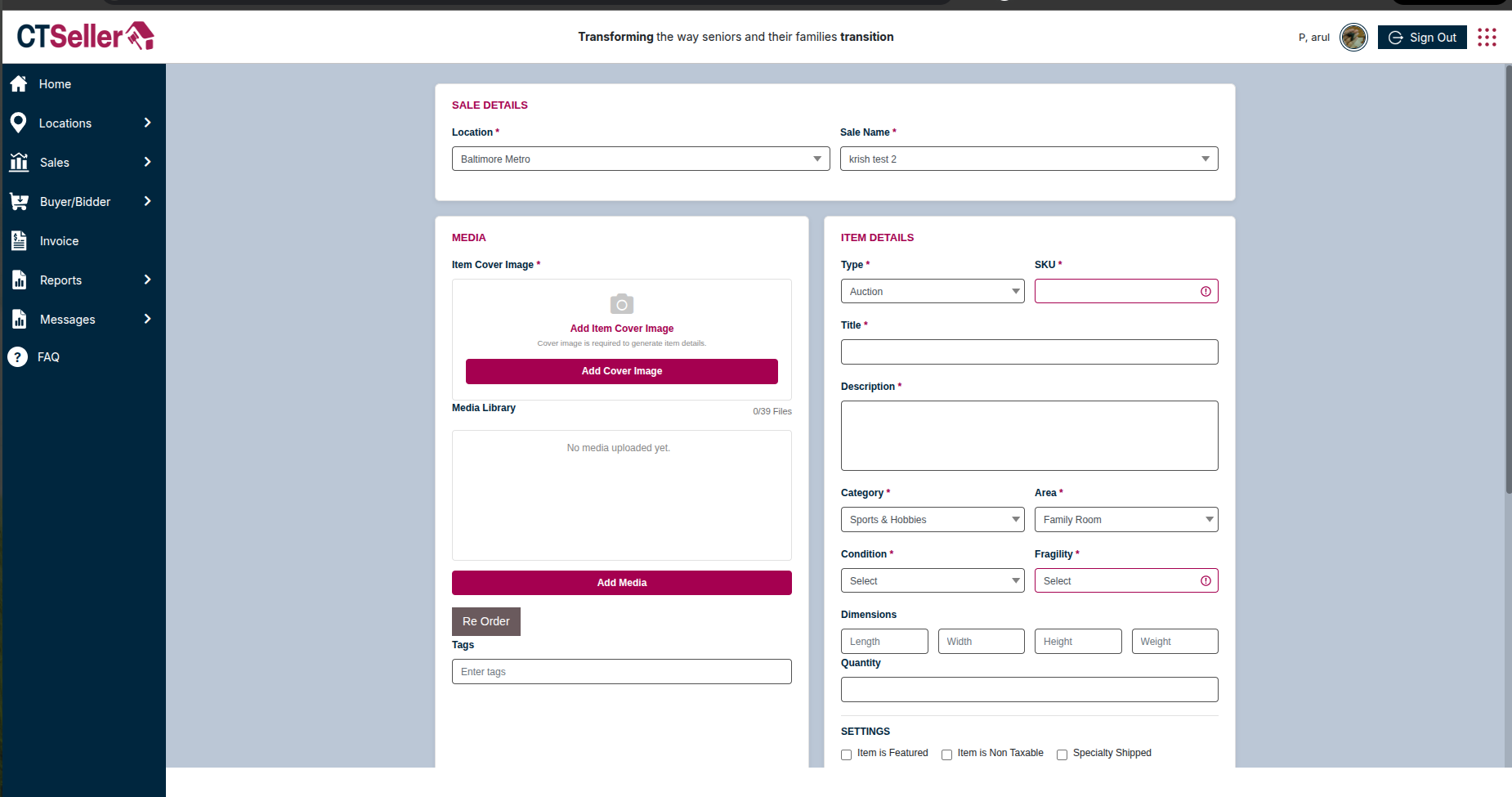Open the Category dropdown
Image resolution: width=1512 pixels, height=797 pixels.
(932, 520)
